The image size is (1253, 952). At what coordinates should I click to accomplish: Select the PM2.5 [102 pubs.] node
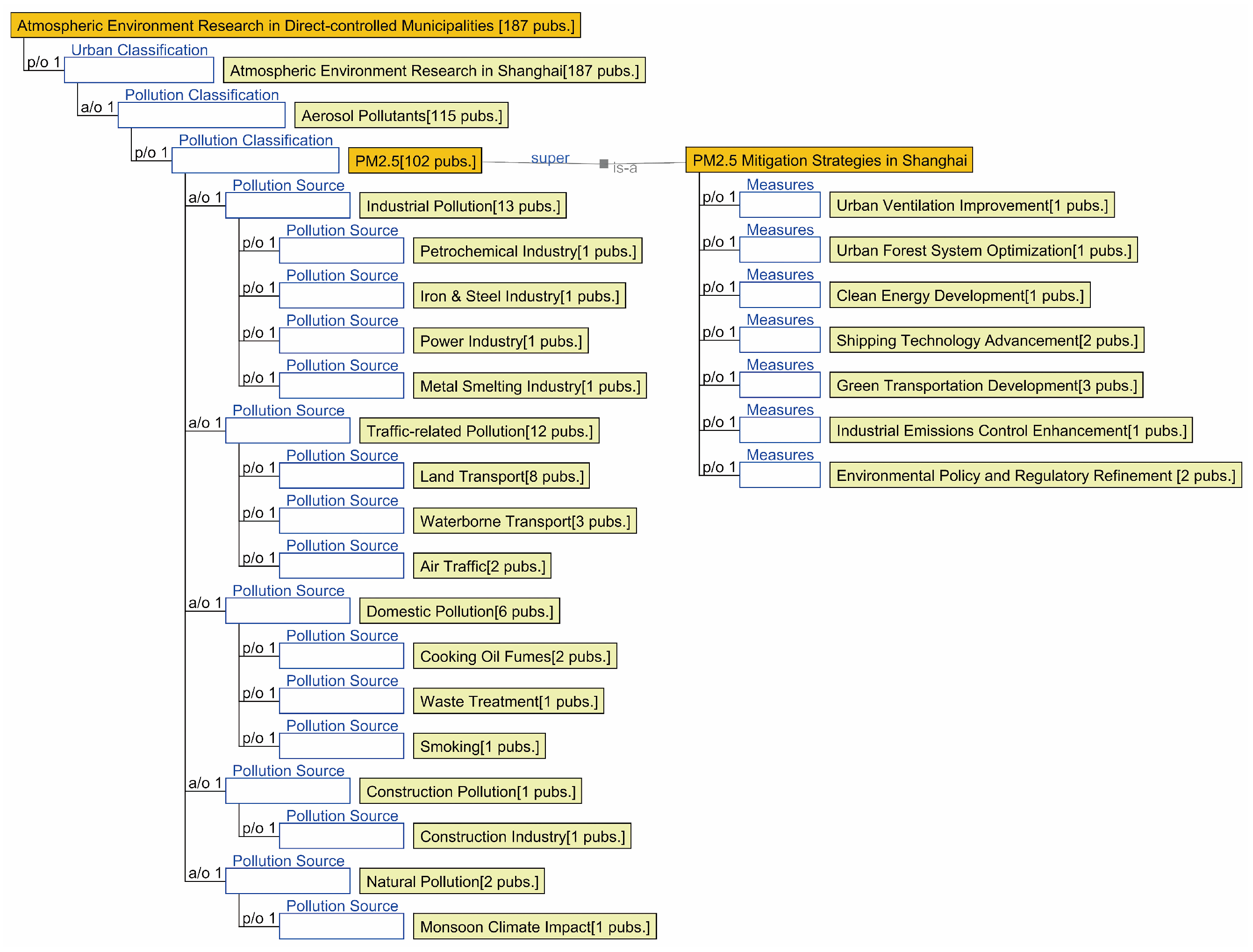pyautogui.click(x=415, y=161)
